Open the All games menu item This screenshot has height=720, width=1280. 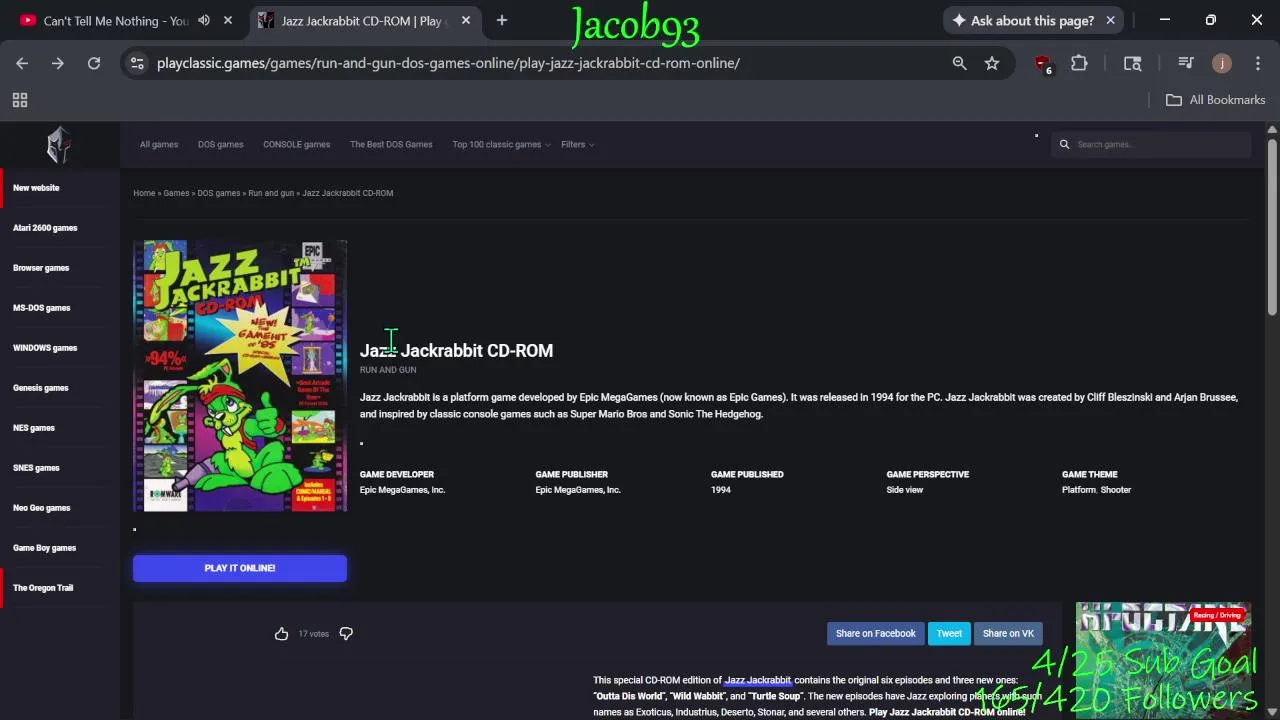tap(159, 144)
